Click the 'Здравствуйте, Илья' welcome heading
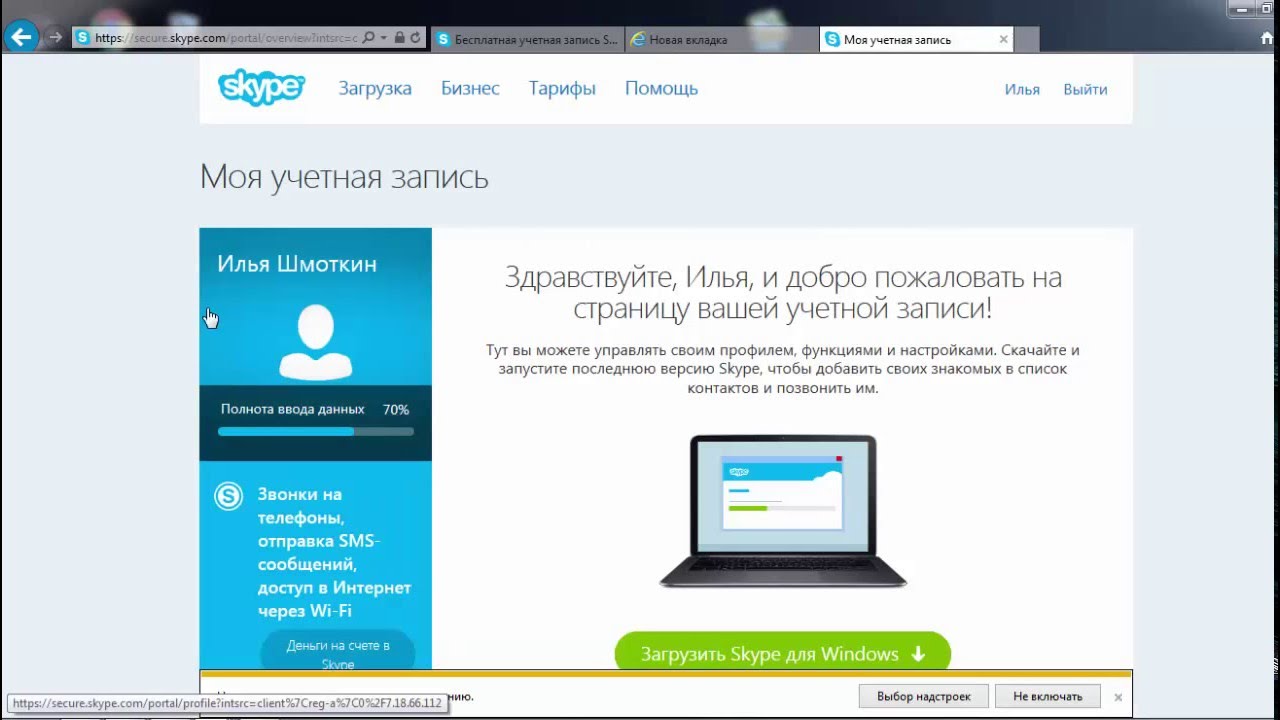The width and height of the screenshot is (1280, 720). pyautogui.click(x=783, y=292)
